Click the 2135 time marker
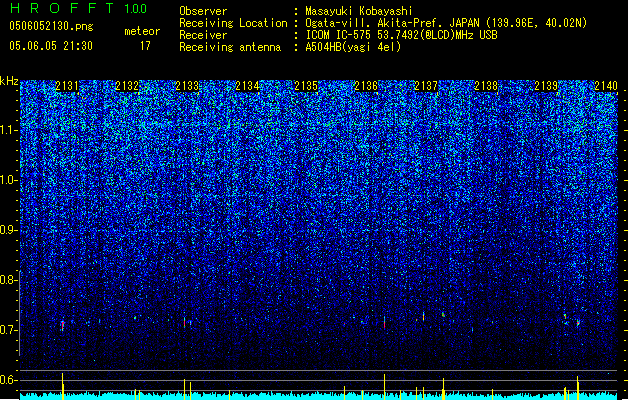 (x=306, y=86)
